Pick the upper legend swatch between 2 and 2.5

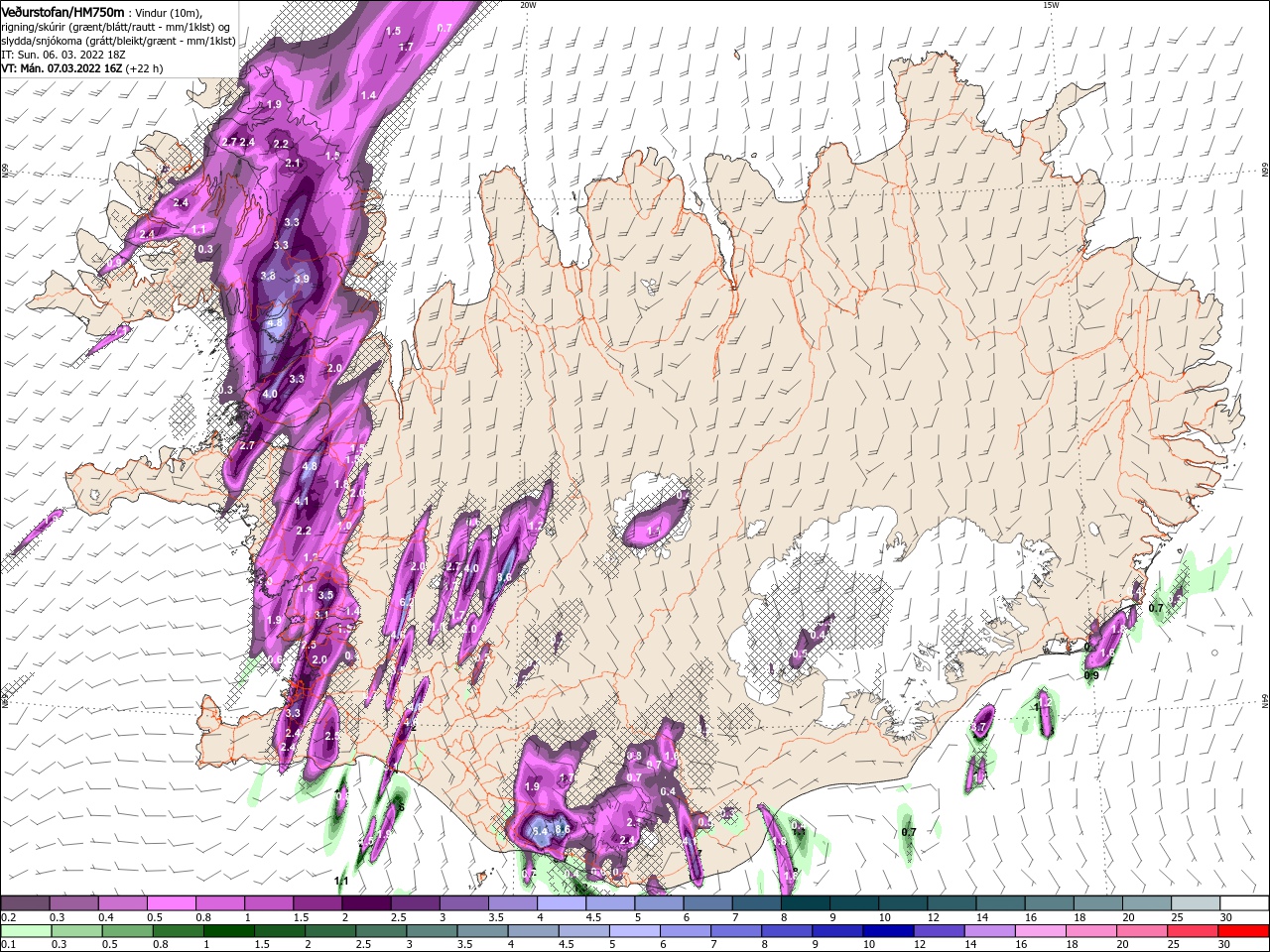point(365,903)
